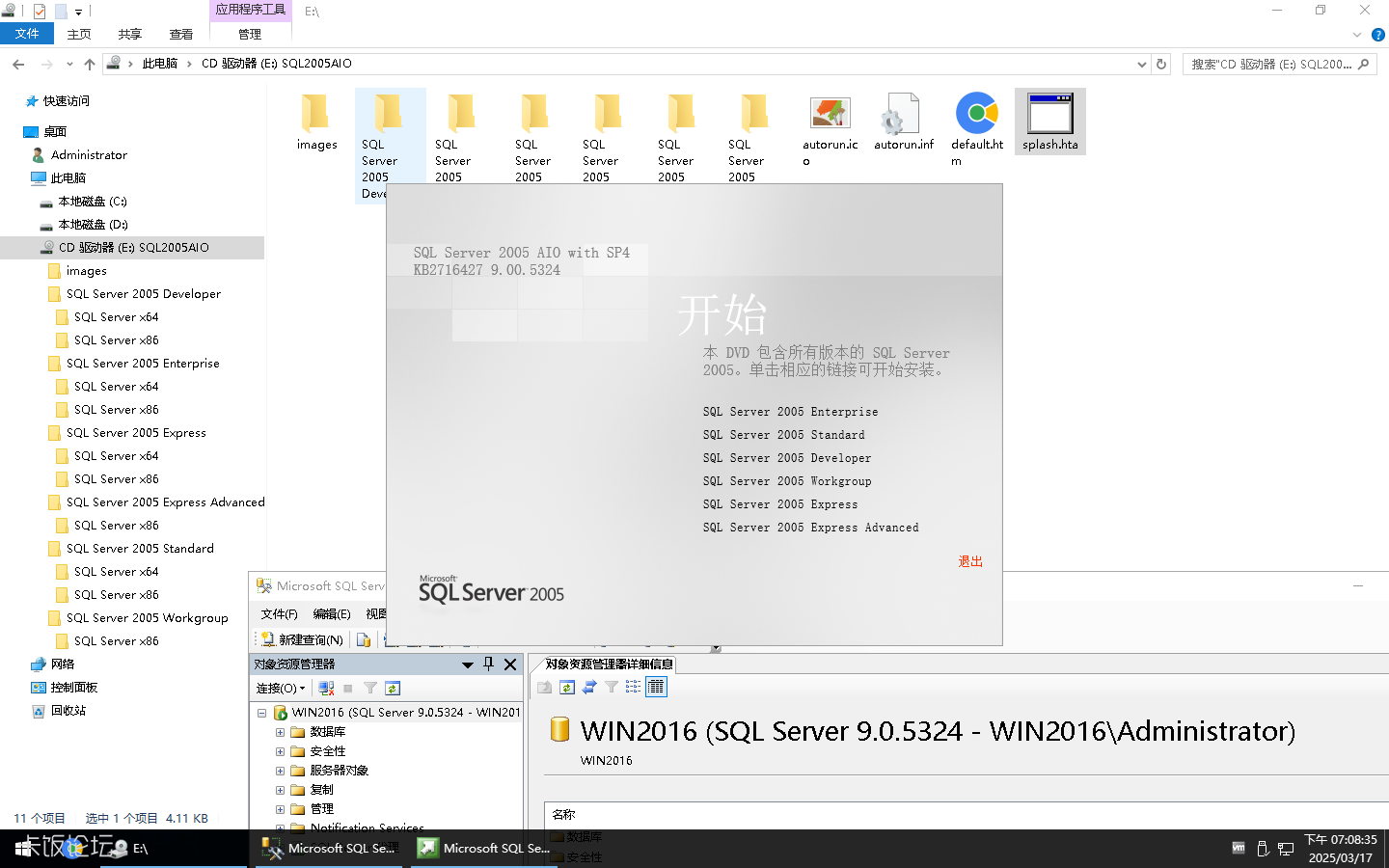Screen dimensions: 1389x868
Task: Select the list view icon in the details pane
Action: pyautogui.click(x=633, y=687)
